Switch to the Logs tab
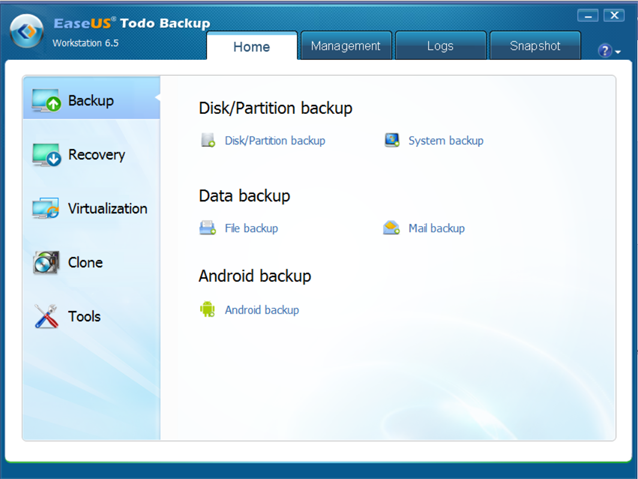Viewport: 638px width, 479px height. pos(440,46)
